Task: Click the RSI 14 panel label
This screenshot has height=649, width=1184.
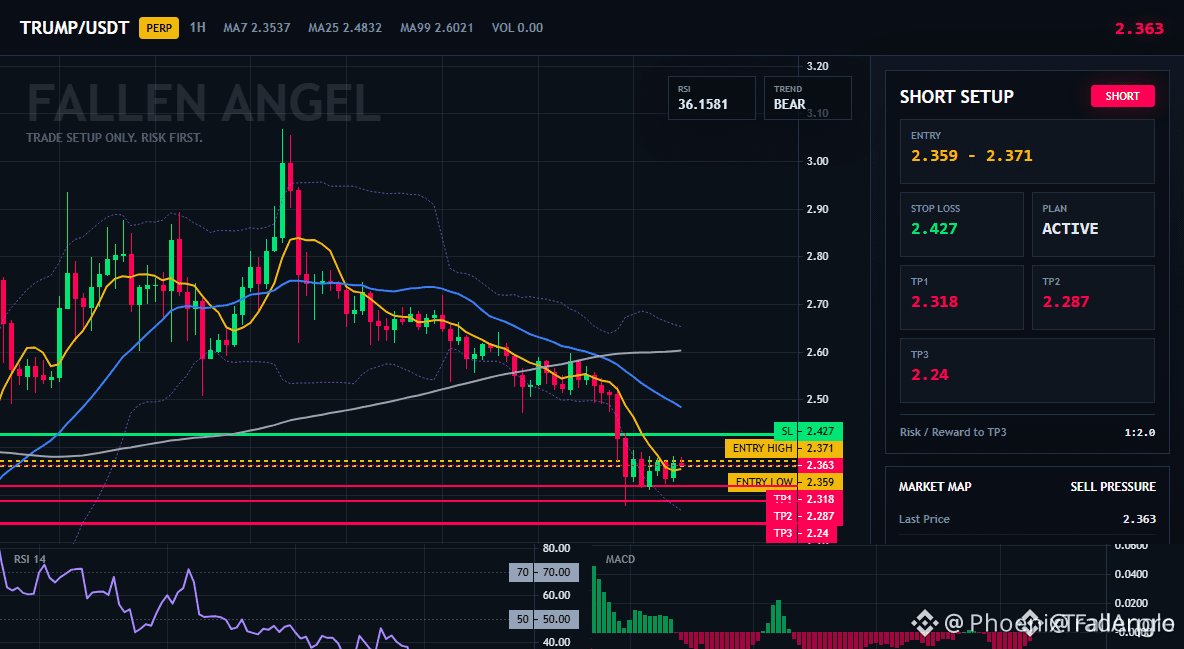Action: 30,559
